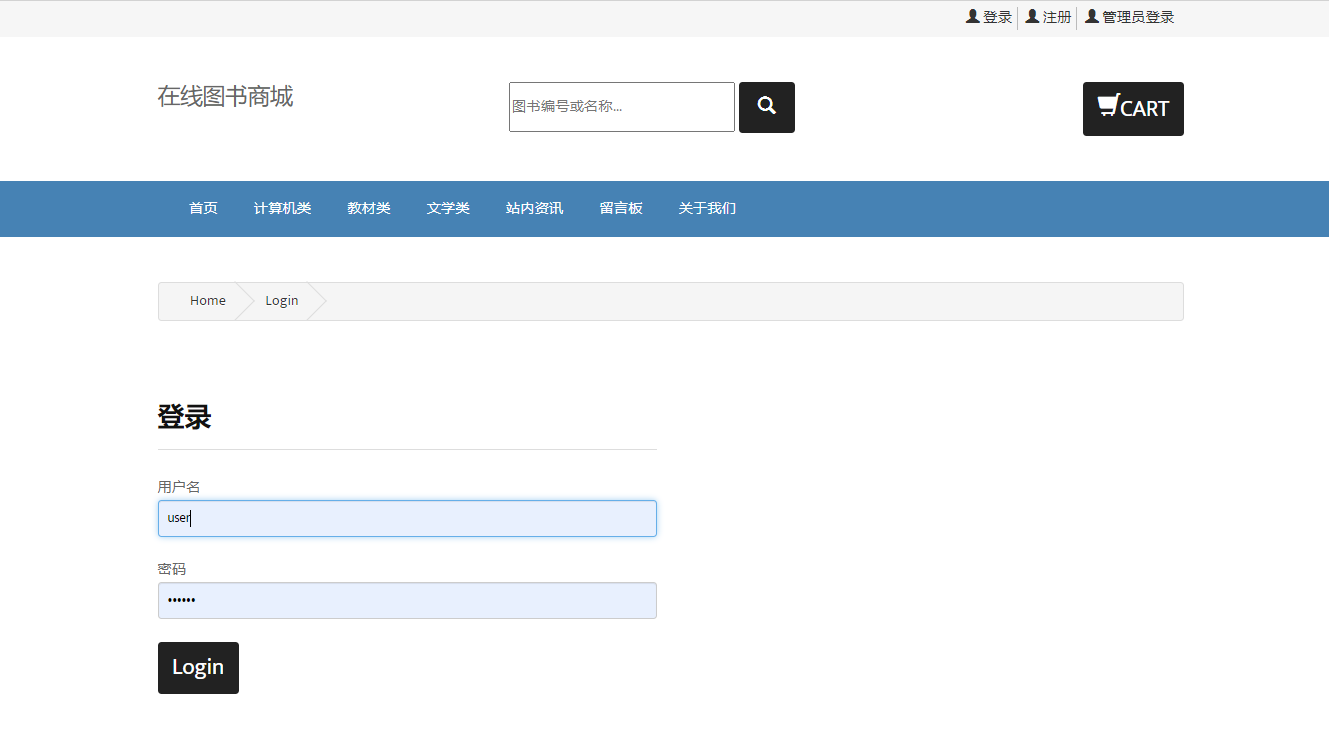Visit the 关于我们 page
Screen dimensions: 1329x754
(x=706, y=208)
